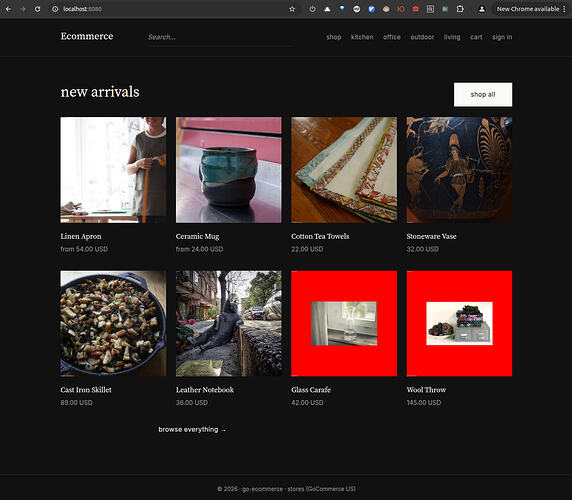
Task: Follow the browse everything link
Action: click(x=192, y=430)
